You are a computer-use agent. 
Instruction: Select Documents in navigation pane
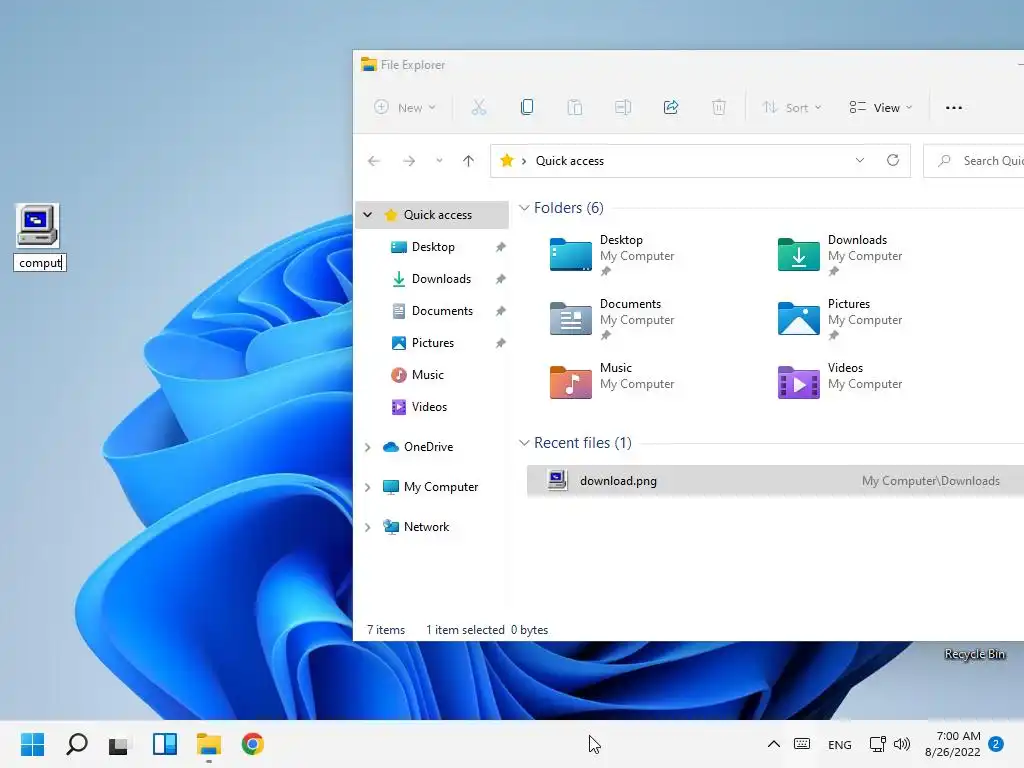pyautogui.click(x=442, y=311)
